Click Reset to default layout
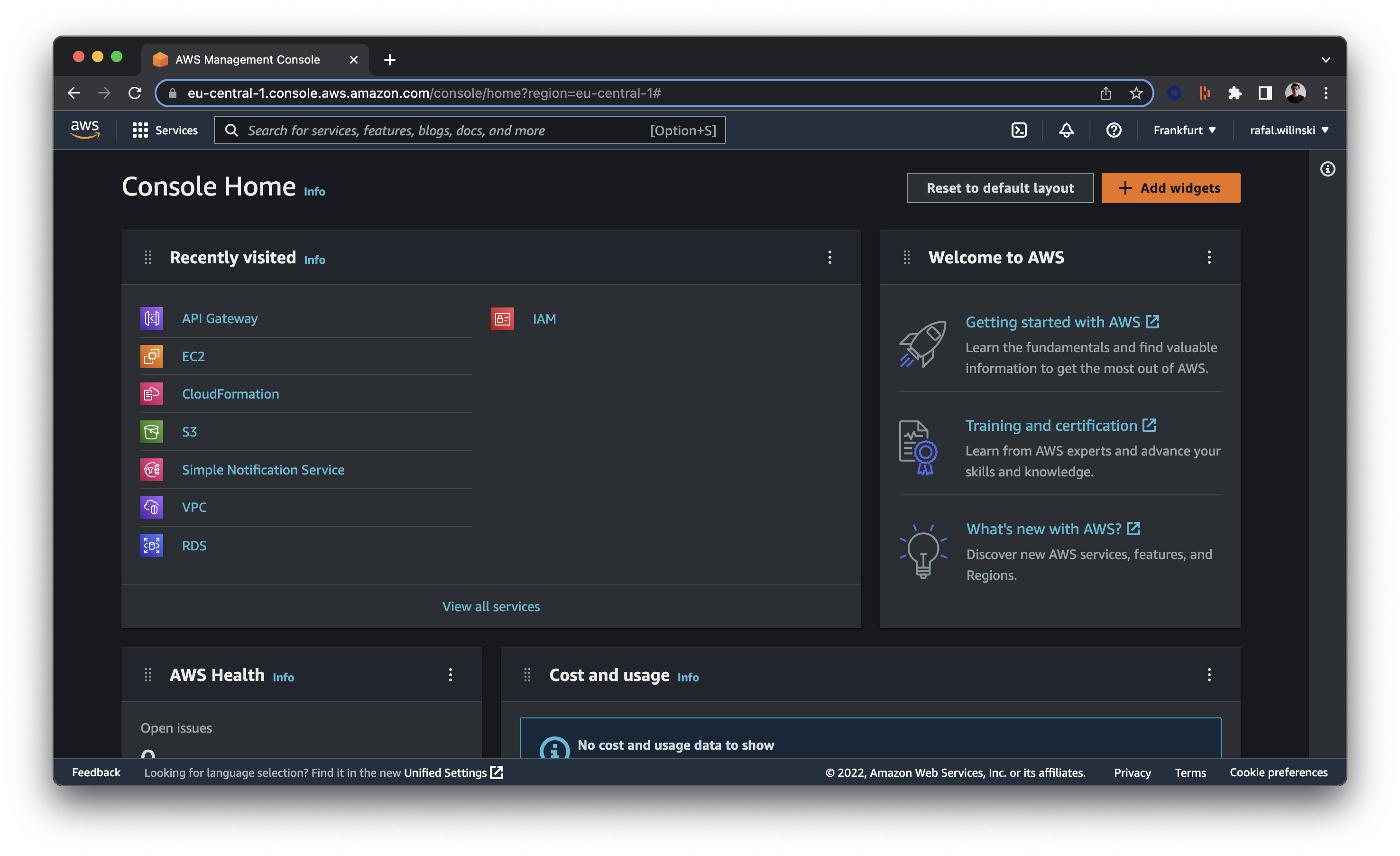Screen dimensions: 1400x856 (x=1000, y=188)
